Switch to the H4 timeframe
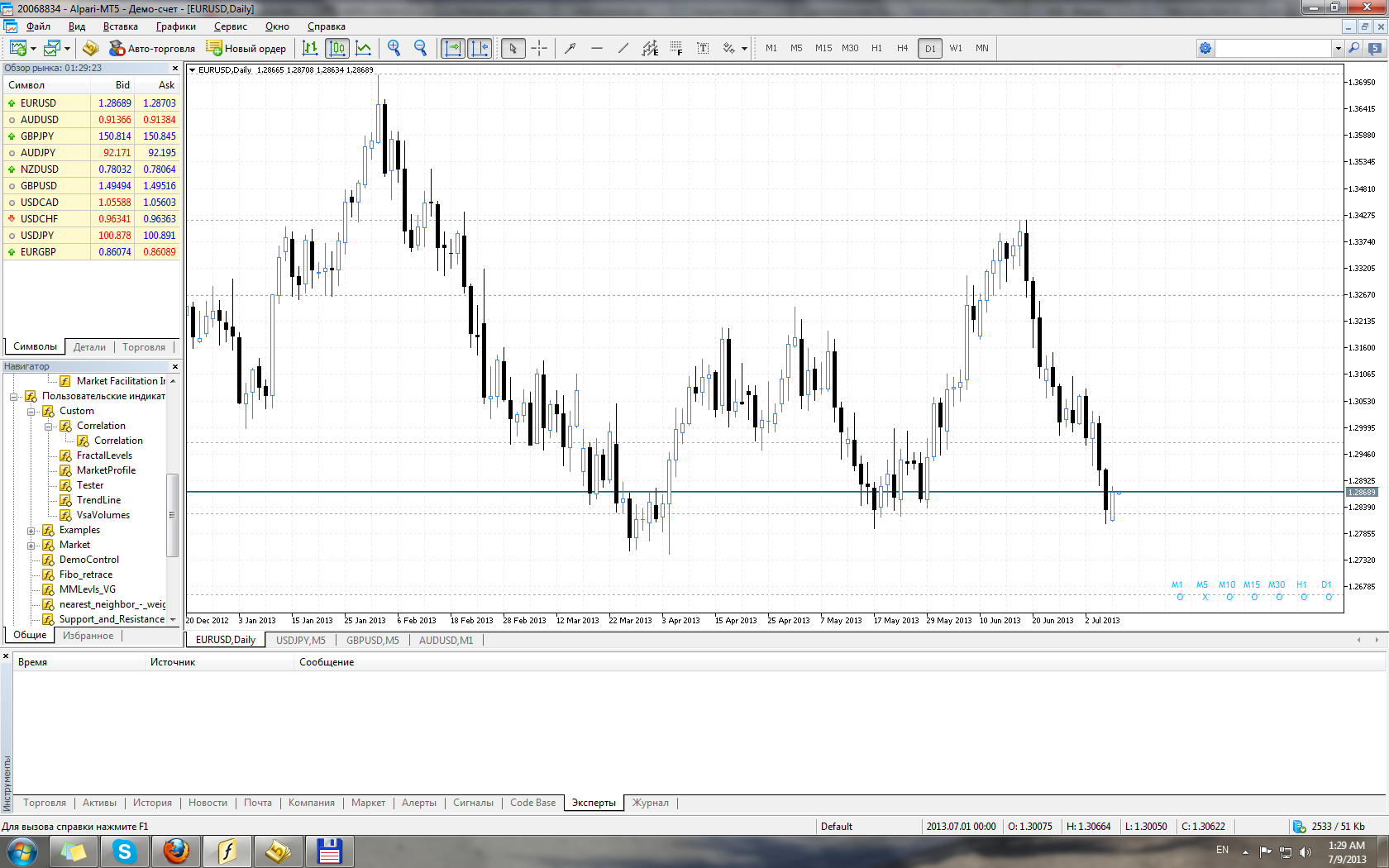1389x868 pixels. click(x=903, y=48)
